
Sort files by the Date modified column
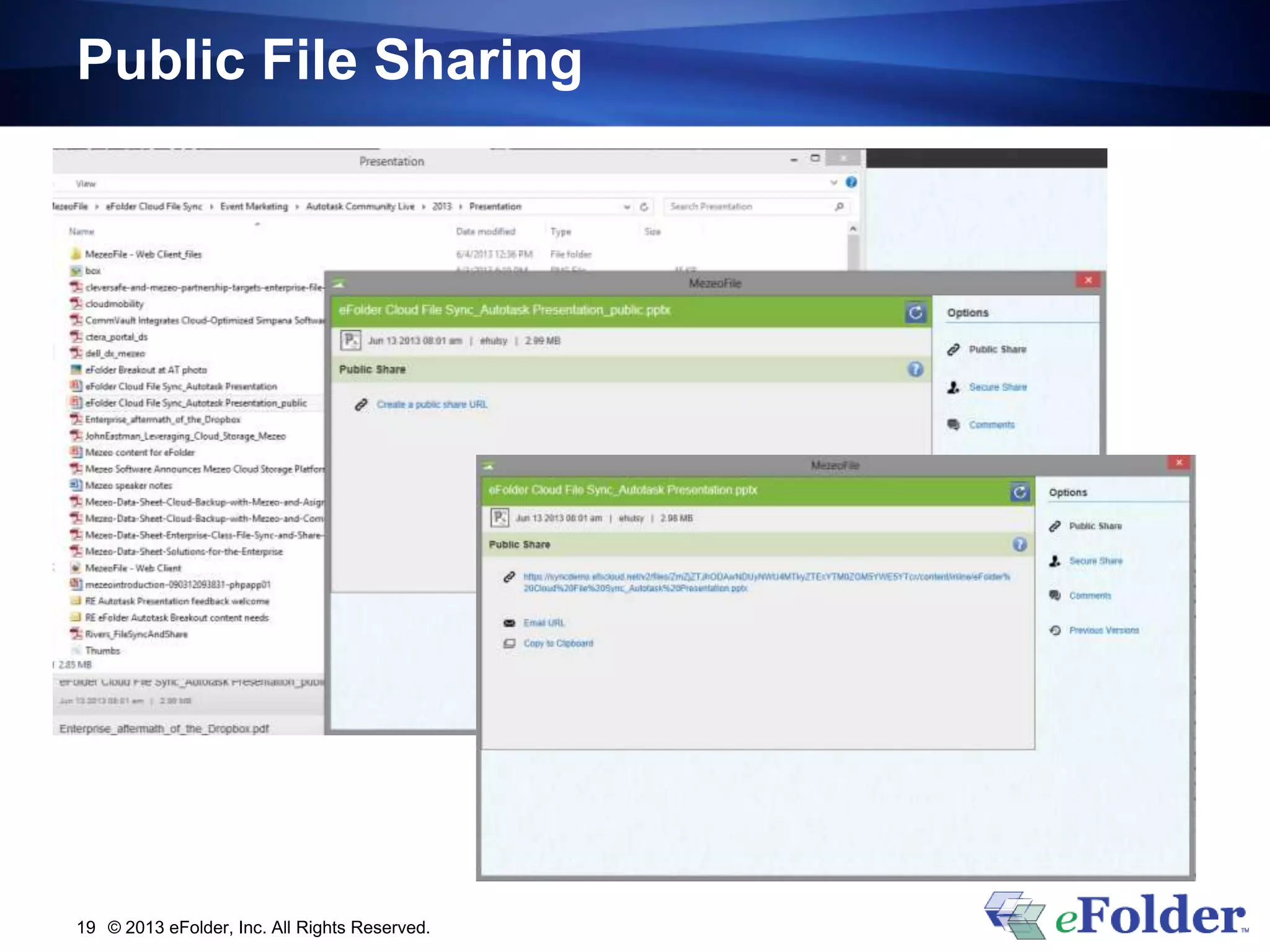click(x=486, y=232)
